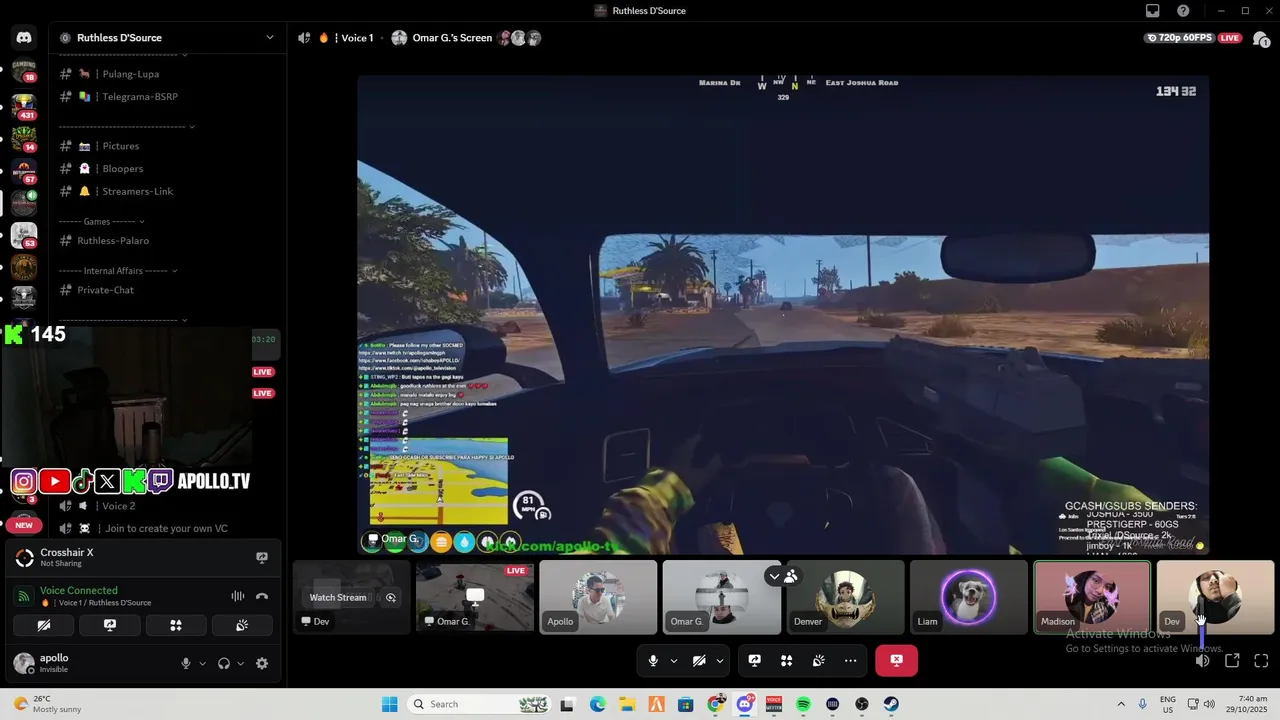Select Liam participant tile
Screen dimensions: 1280x720
968,597
